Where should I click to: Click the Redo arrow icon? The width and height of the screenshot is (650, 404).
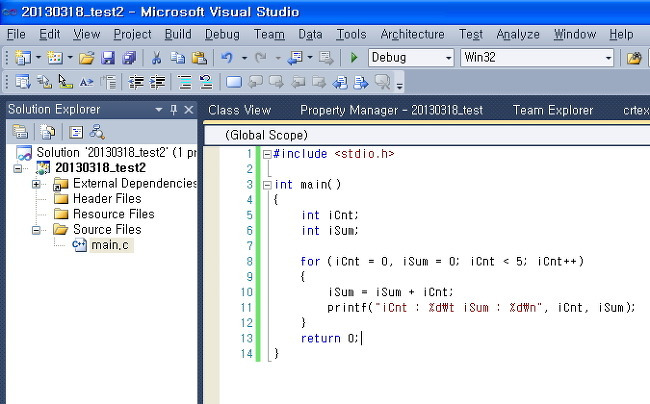[261, 58]
